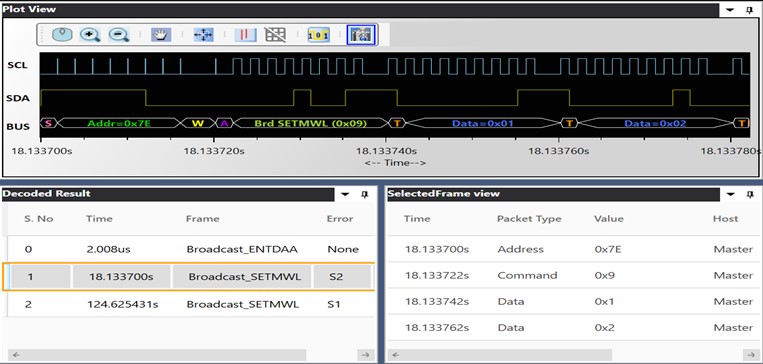The width and height of the screenshot is (763, 364).
Task: Click the 0x7E value cell
Action: [608, 250]
